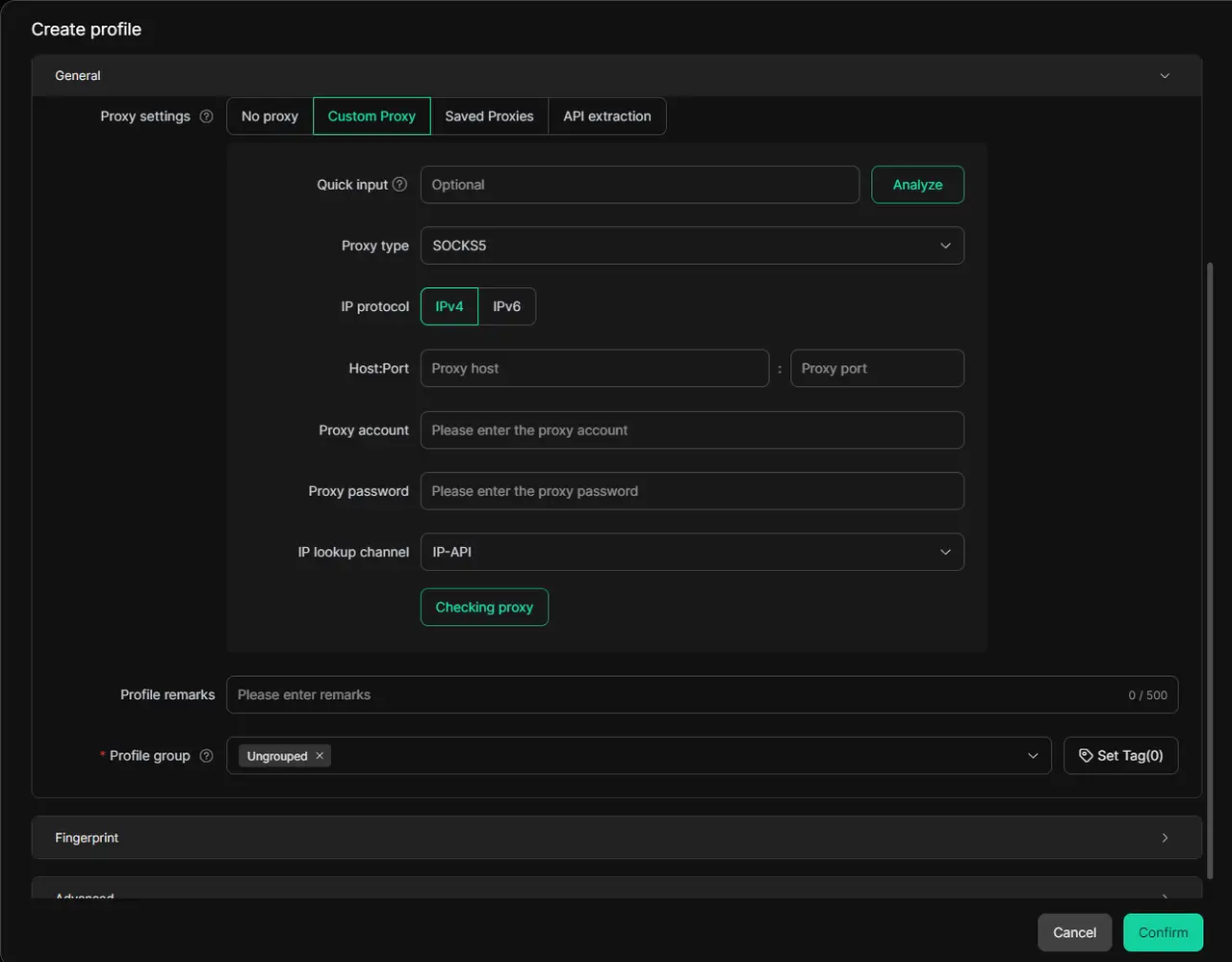The width and height of the screenshot is (1232, 962).
Task: Open the Proxy type SOCKS5 dropdown
Action: pyautogui.click(x=691, y=246)
